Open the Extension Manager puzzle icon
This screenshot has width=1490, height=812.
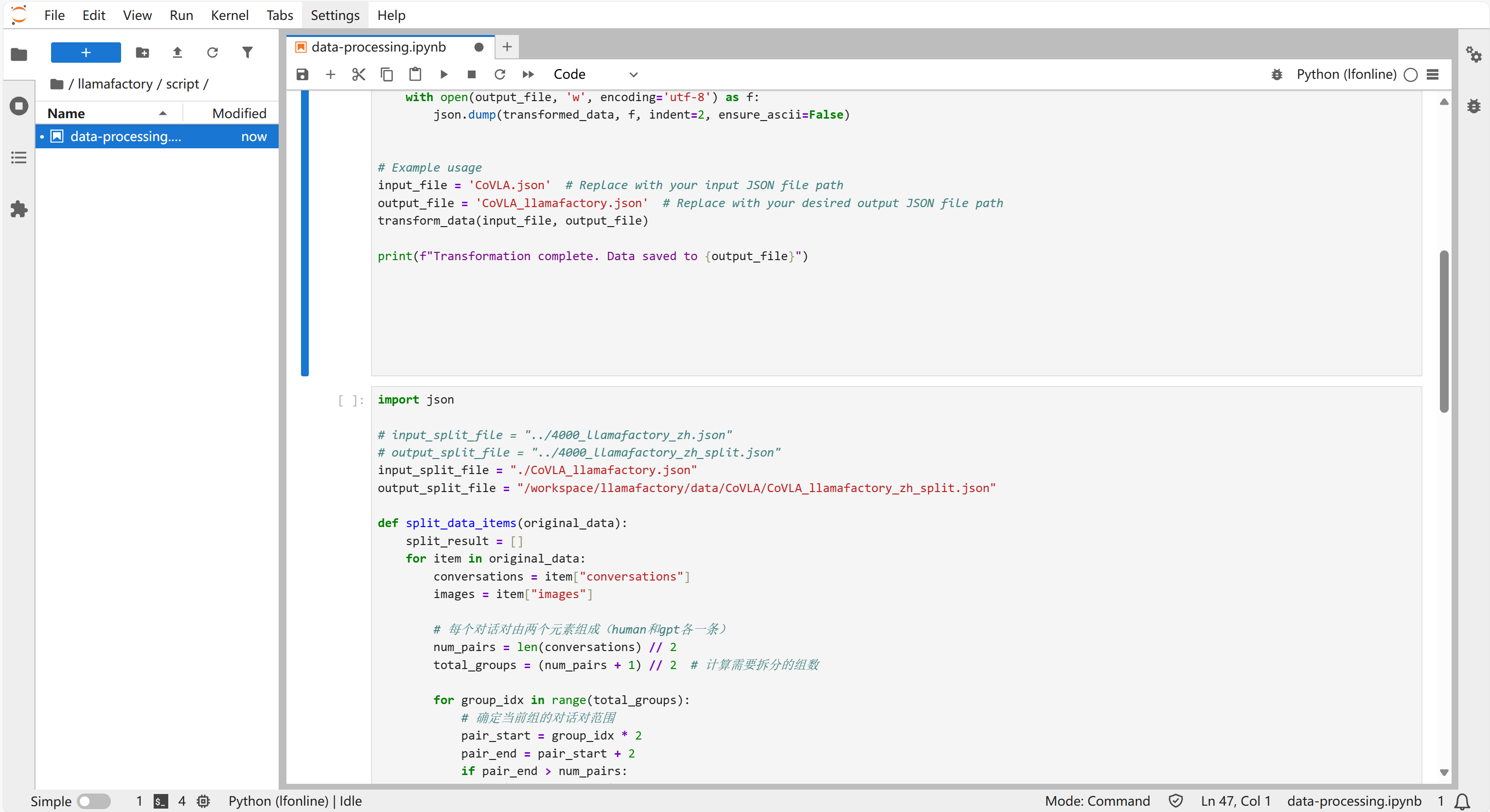tap(18, 209)
